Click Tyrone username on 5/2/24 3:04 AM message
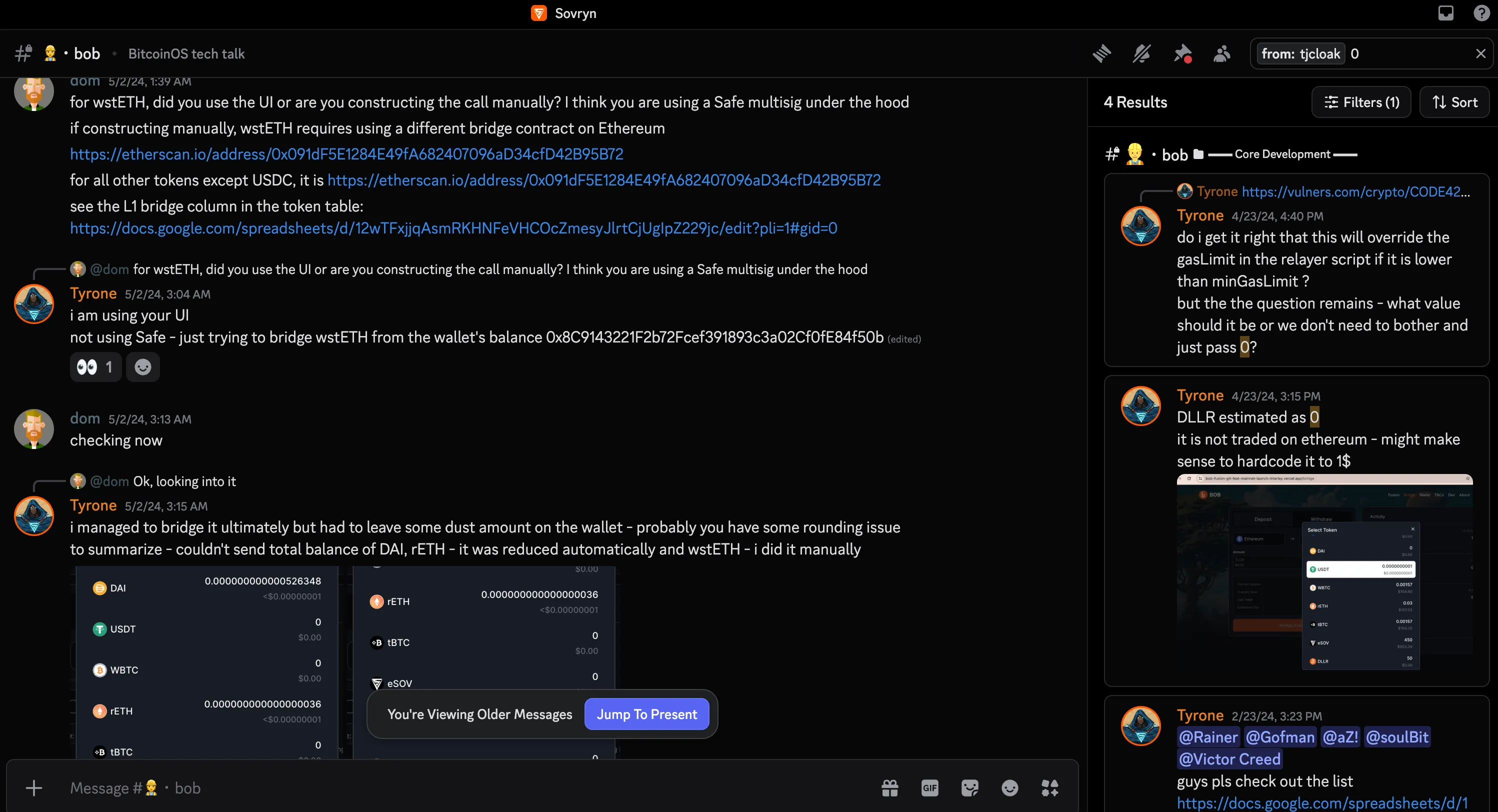Viewport: 1498px width, 812px height. click(93, 293)
